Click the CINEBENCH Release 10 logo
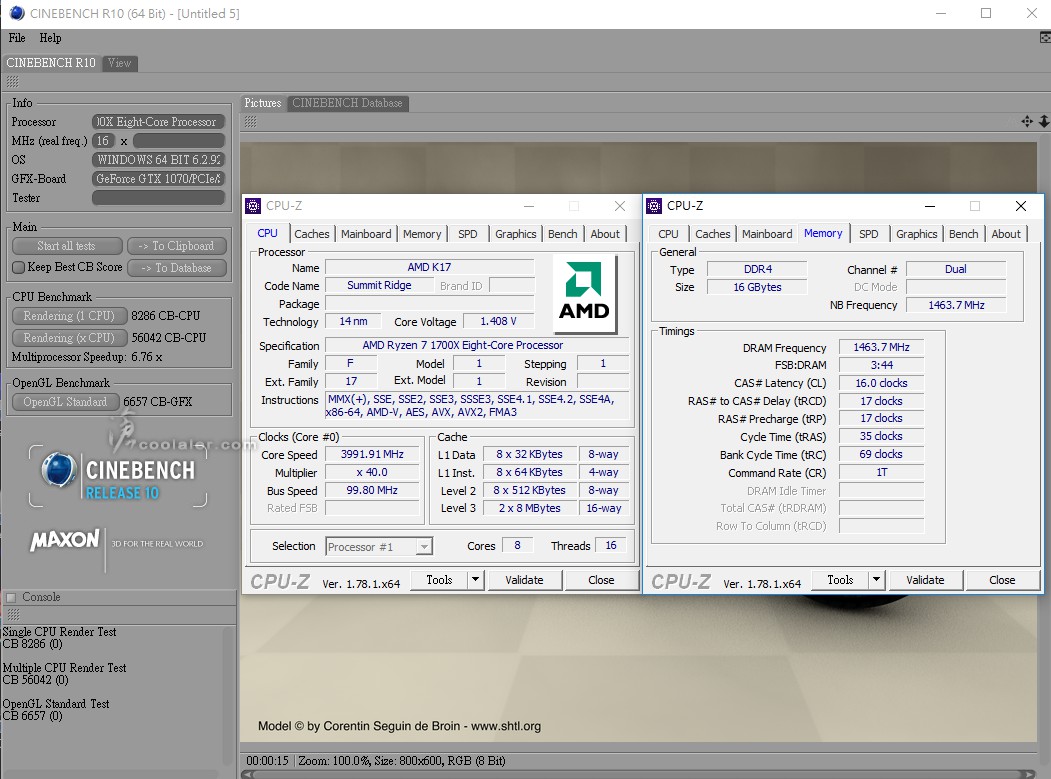Screen dimensions: 1051x779 pyautogui.click(x=119, y=477)
